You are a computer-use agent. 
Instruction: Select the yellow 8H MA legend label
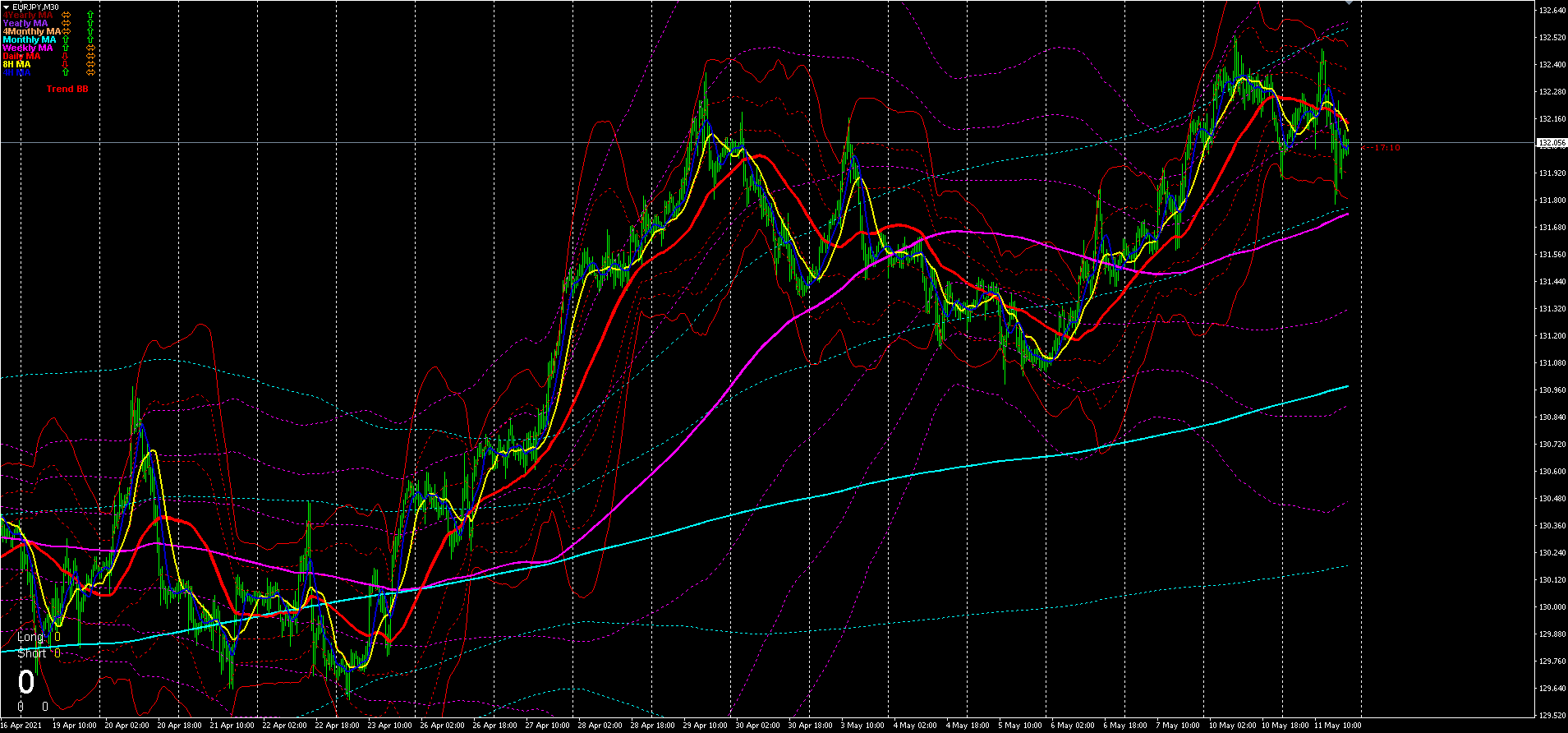[17, 64]
